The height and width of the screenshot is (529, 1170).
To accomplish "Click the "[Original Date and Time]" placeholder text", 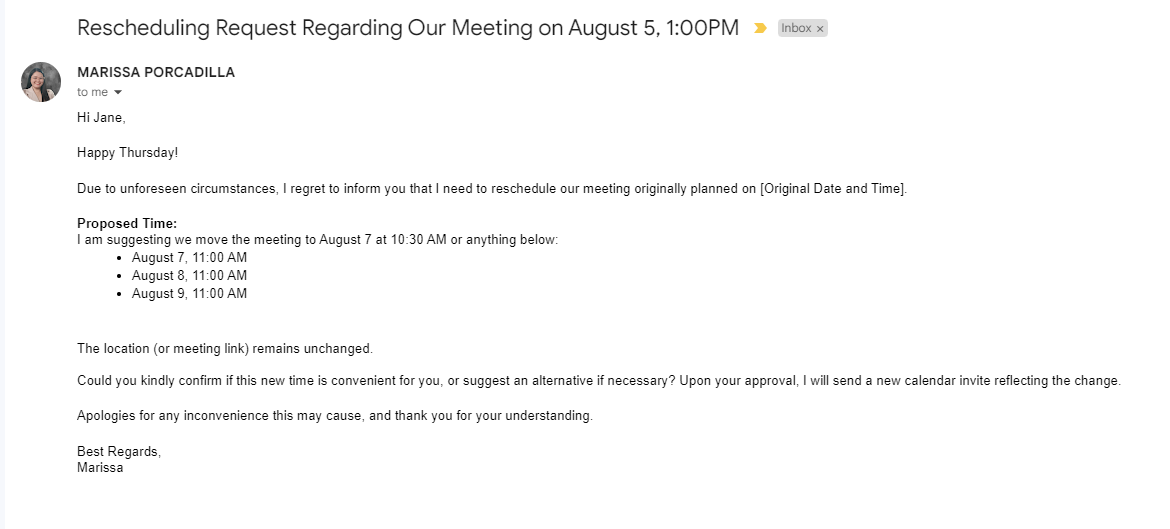I will click(832, 189).
